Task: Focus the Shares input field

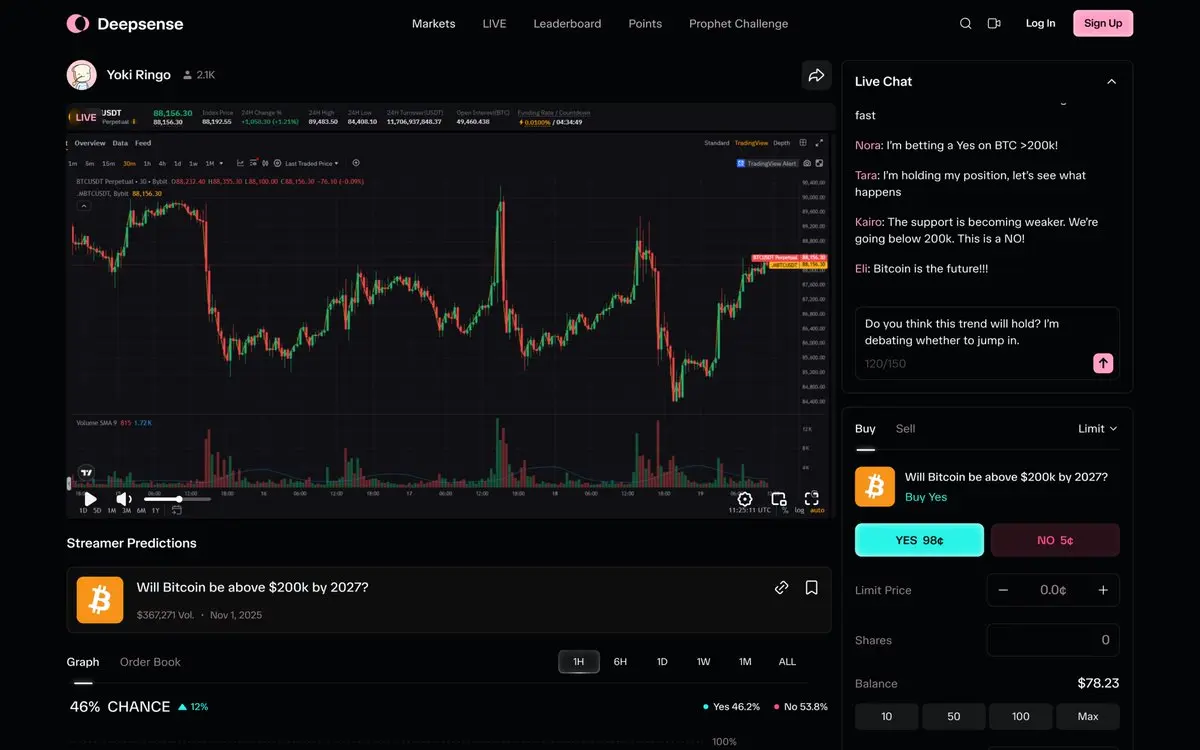Action: [1053, 640]
